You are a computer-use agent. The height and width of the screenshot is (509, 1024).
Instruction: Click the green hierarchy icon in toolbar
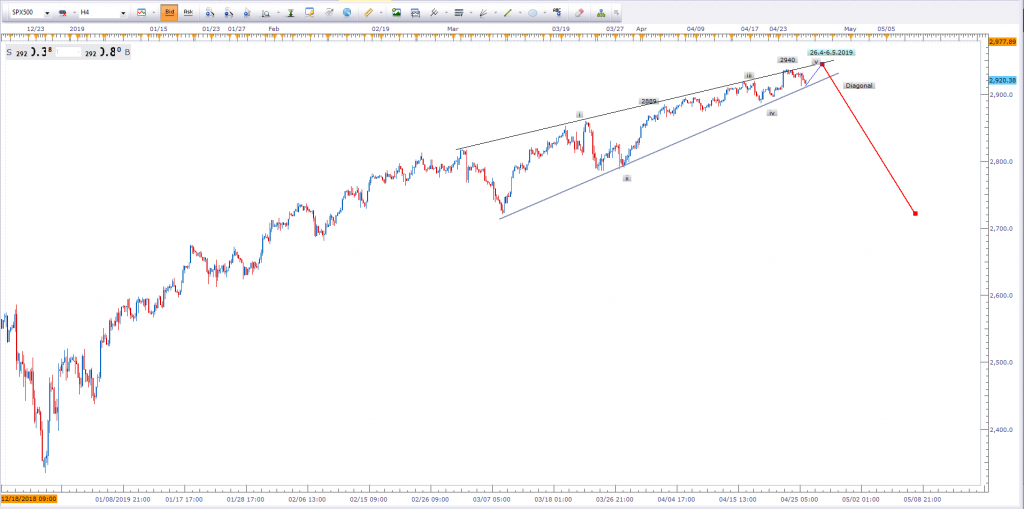click(601, 13)
